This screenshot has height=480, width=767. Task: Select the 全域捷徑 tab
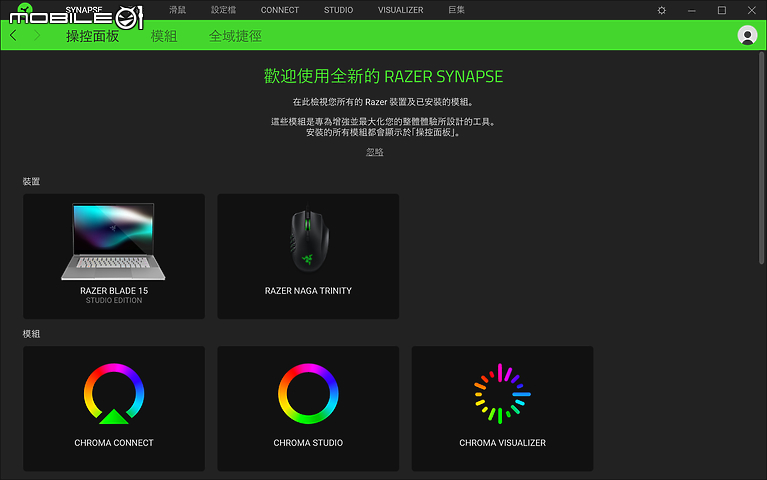(235, 36)
